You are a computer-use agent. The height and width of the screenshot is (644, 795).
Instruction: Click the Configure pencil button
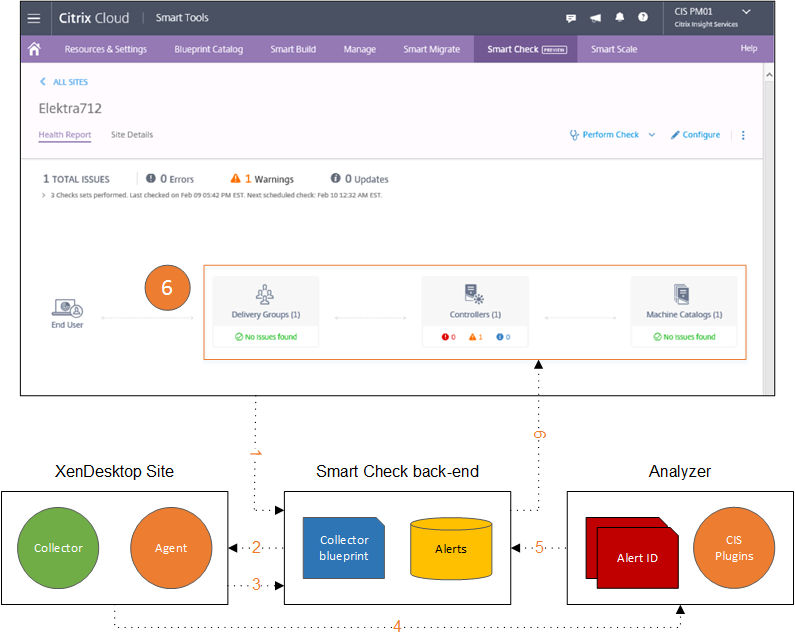[x=695, y=135]
